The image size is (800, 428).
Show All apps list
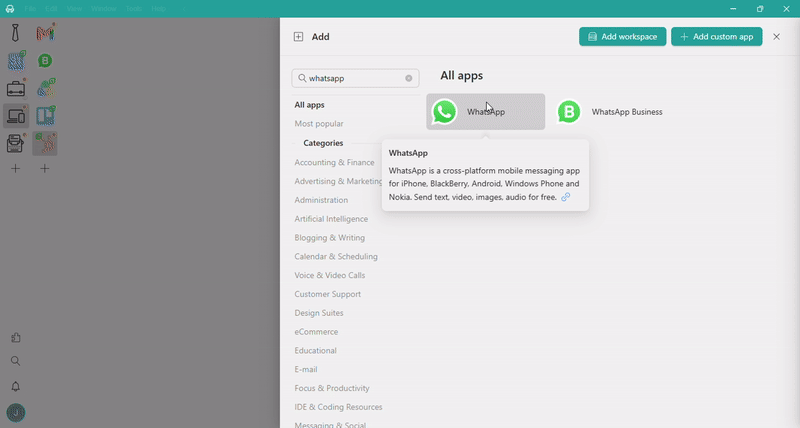[309, 105]
